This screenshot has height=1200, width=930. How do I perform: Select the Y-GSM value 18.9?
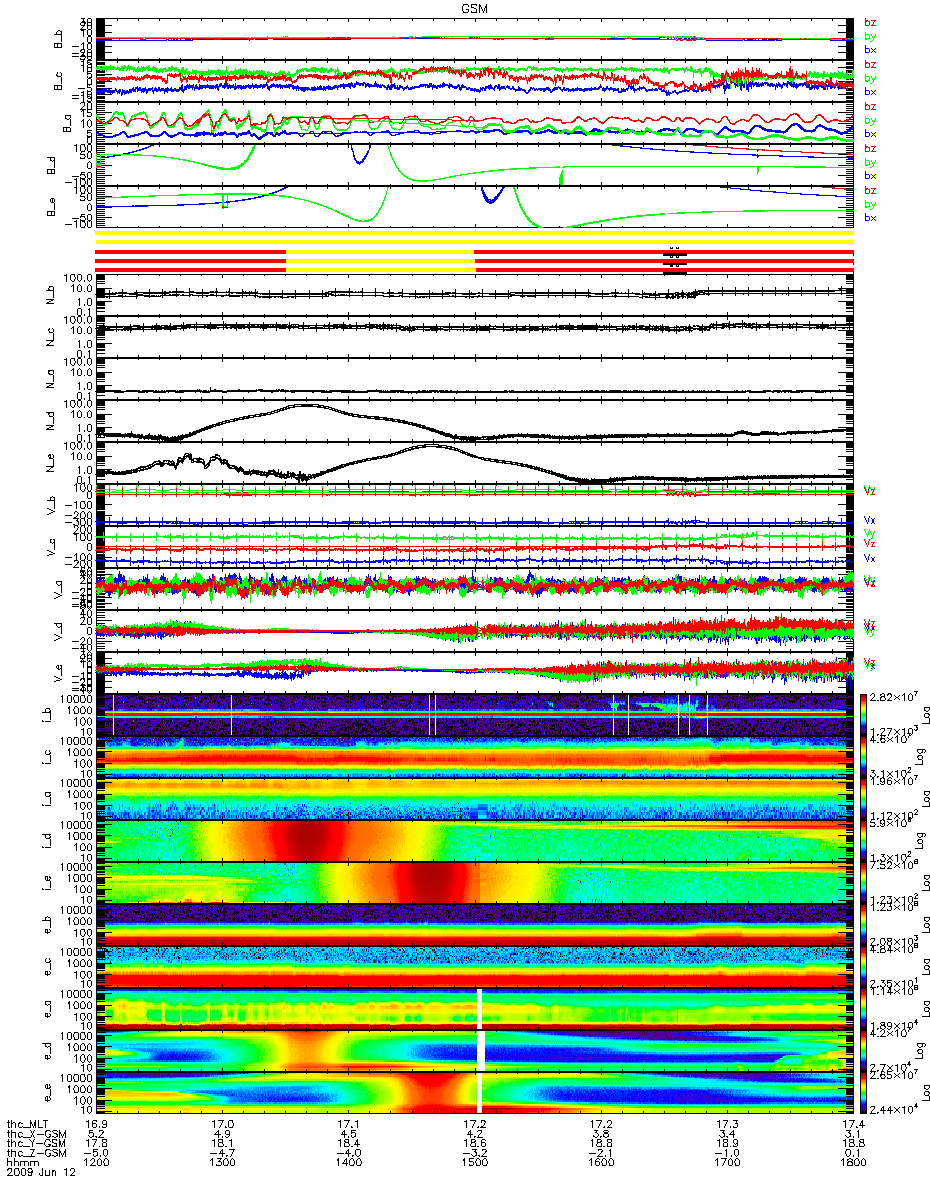726,1143
